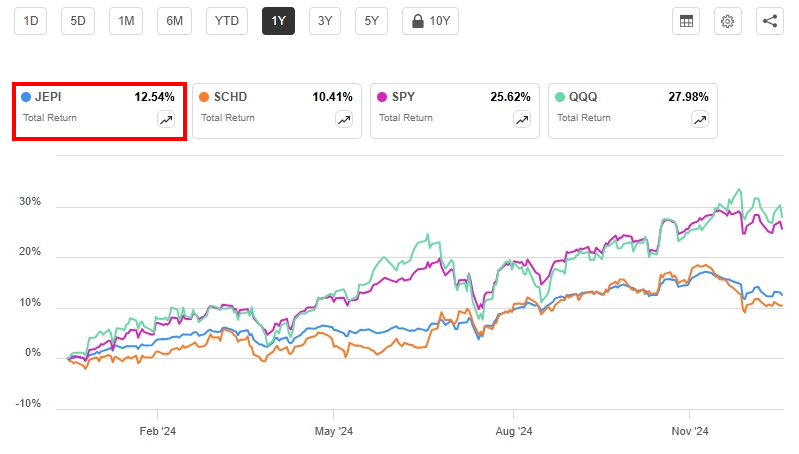This screenshot has width=799, height=454.
Task: Click the Nov '24 axis label
Action: [689, 431]
